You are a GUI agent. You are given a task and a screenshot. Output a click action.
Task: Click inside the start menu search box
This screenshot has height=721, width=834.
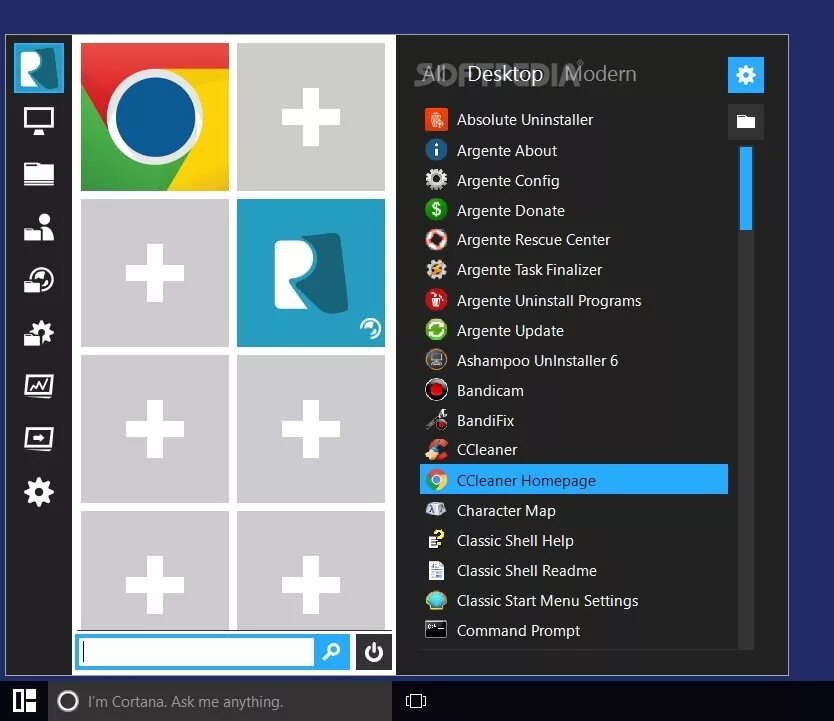pos(196,651)
